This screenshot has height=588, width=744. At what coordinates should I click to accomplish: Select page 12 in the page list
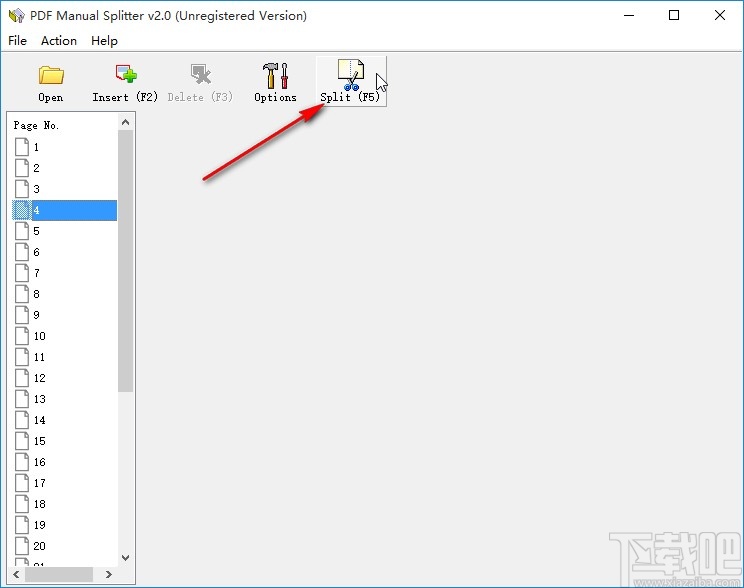(65, 378)
